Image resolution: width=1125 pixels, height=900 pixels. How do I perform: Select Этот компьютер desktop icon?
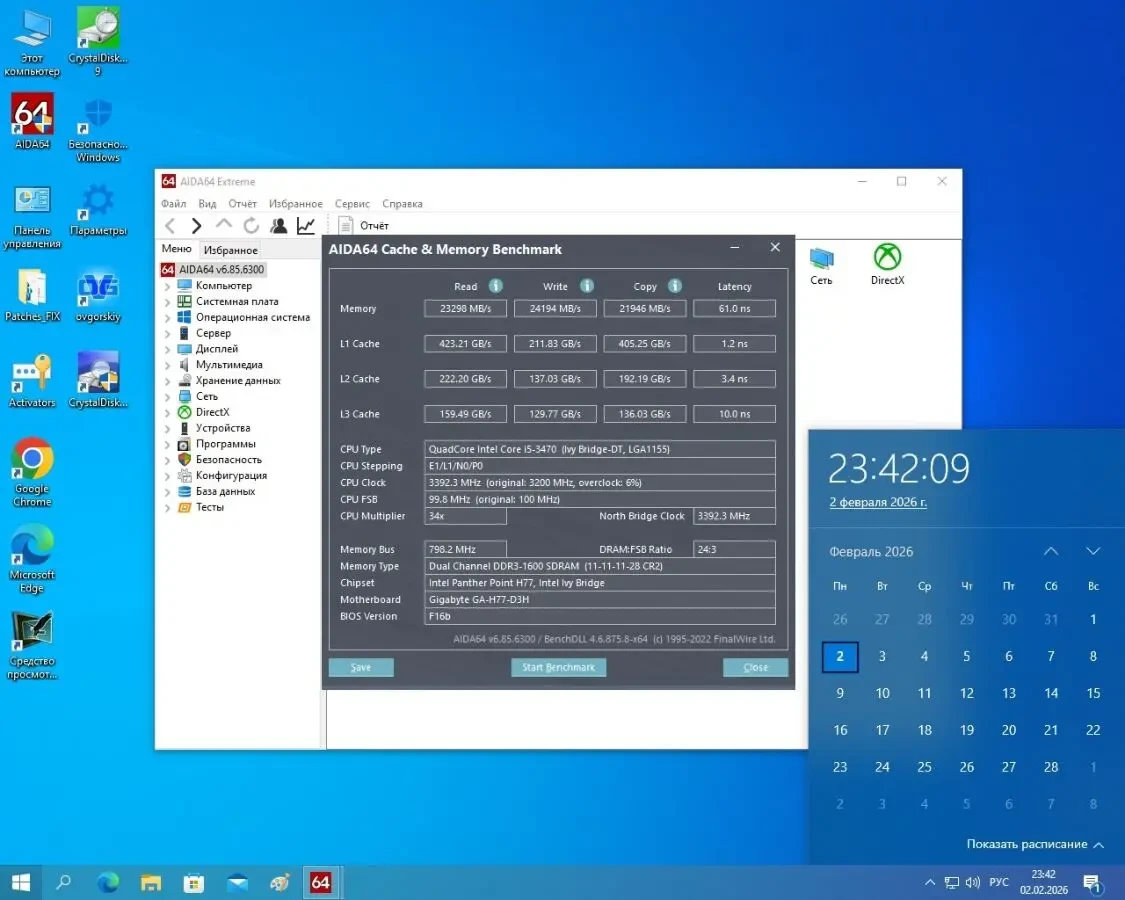coord(32,42)
